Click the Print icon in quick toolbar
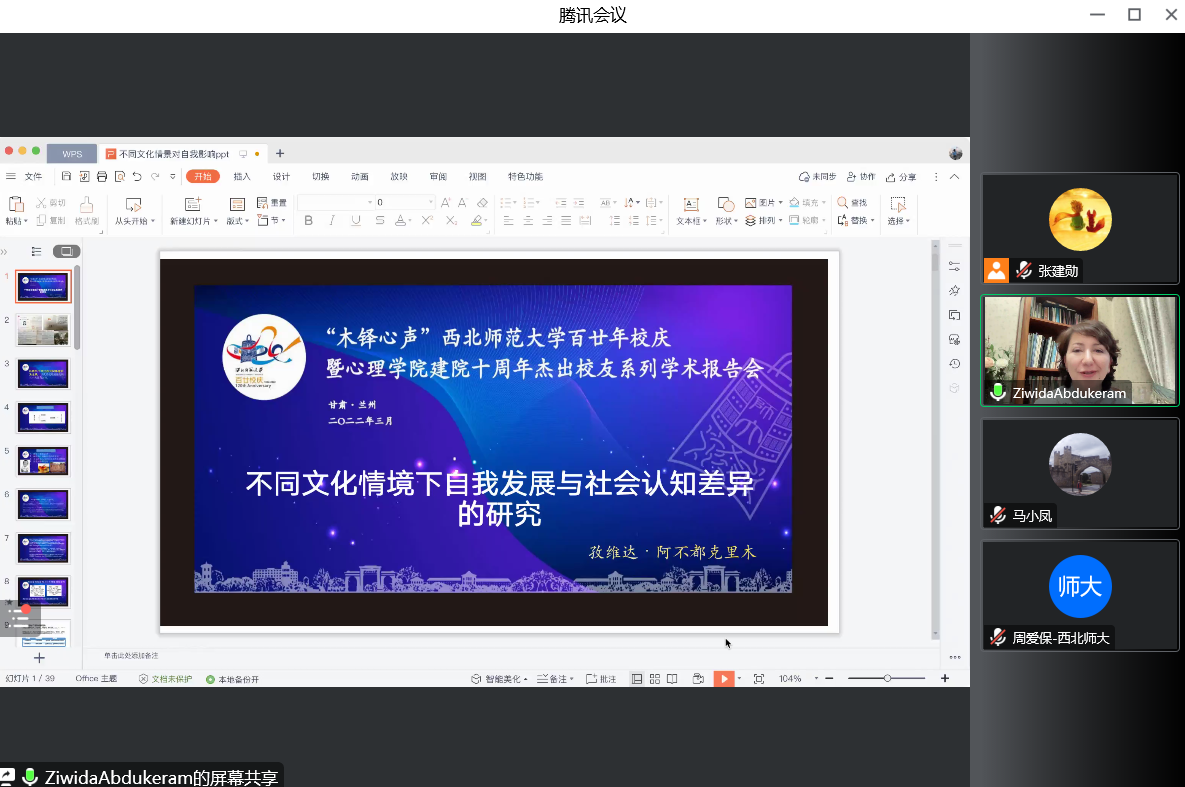This screenshot has width=1185, height=787. (101, 177)
